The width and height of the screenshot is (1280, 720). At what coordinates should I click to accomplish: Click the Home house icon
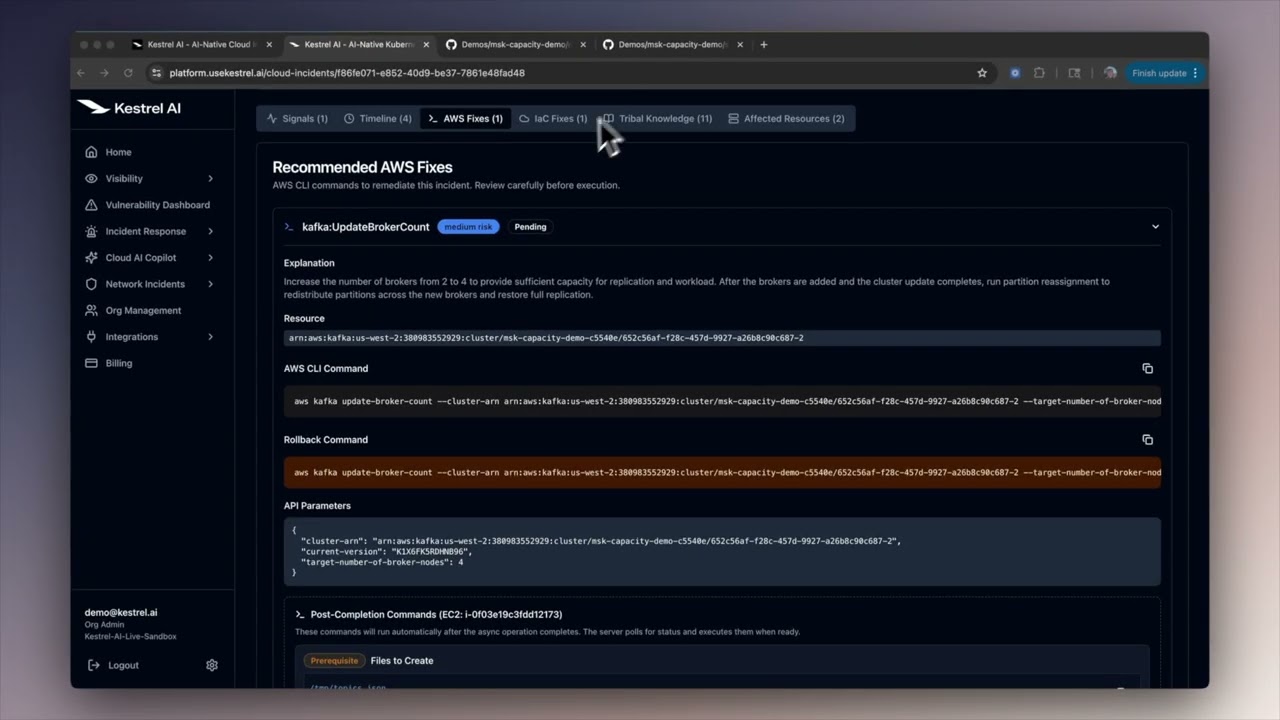coord(91,152)
